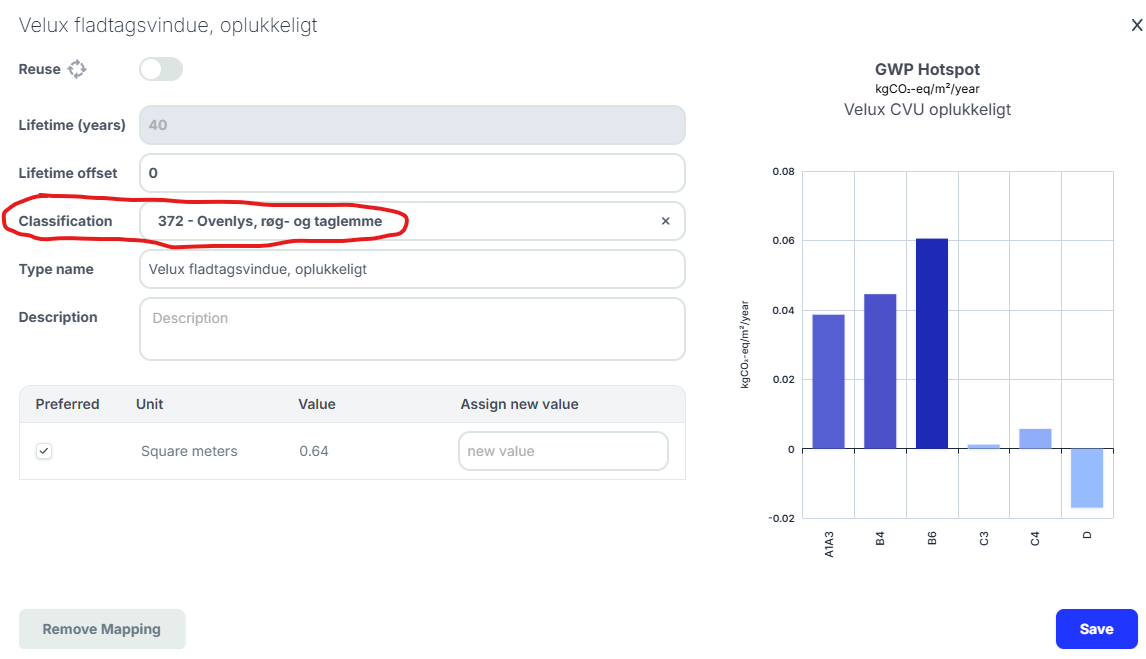Click the tiny C3 bar in the chart
The height and width of the screenshot is (659, 1146).
click(x=984, y=446)
